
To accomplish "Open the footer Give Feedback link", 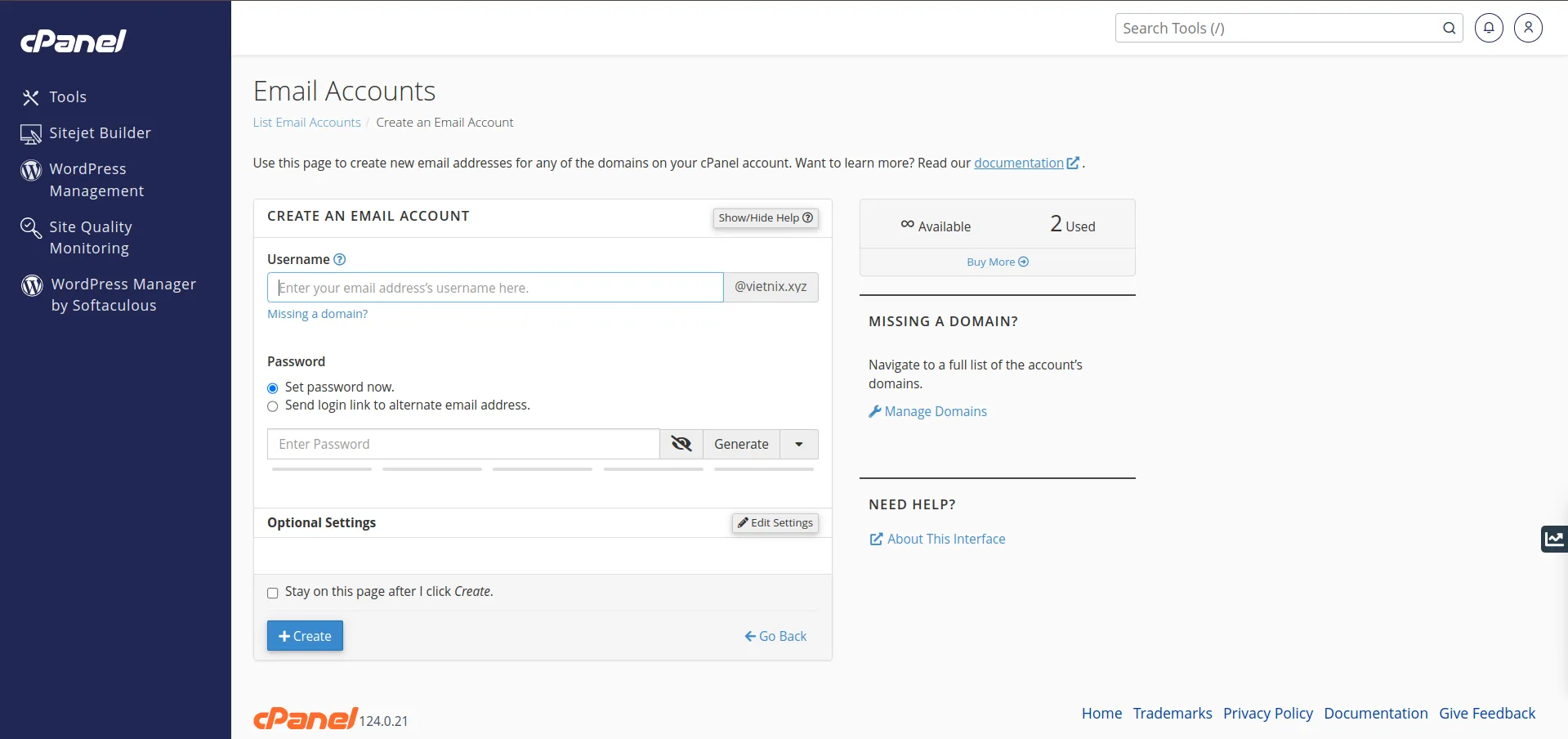I will 1487,714.
